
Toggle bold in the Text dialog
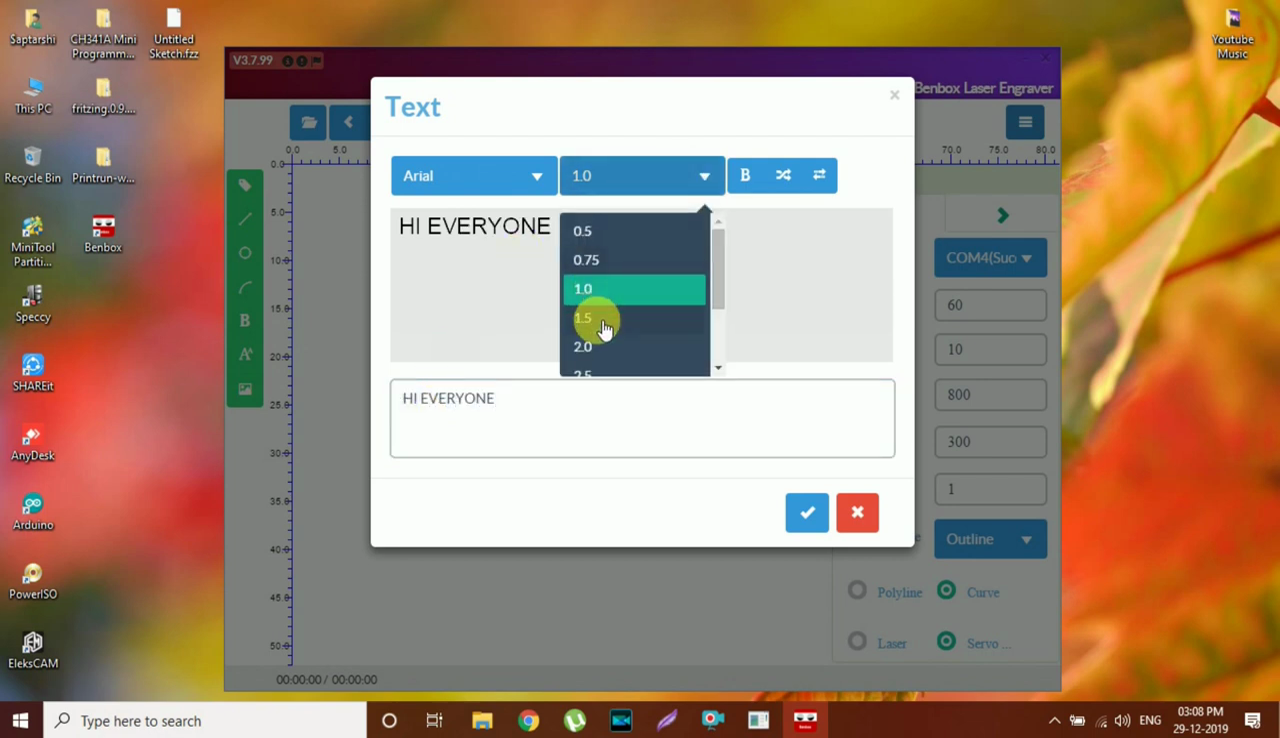point(745,175)
